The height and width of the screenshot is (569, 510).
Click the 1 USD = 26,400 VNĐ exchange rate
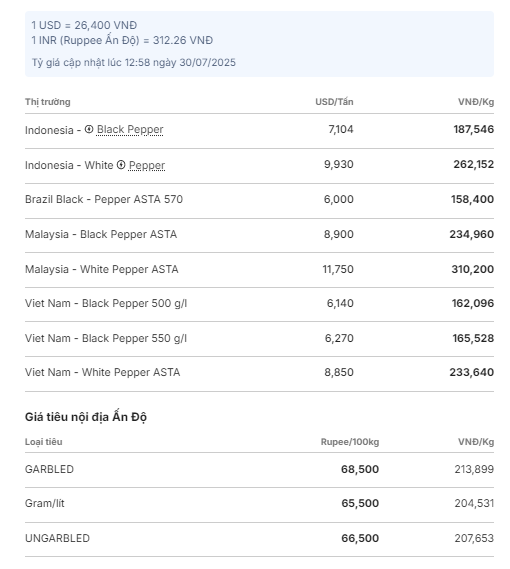(x=84, y=25)
